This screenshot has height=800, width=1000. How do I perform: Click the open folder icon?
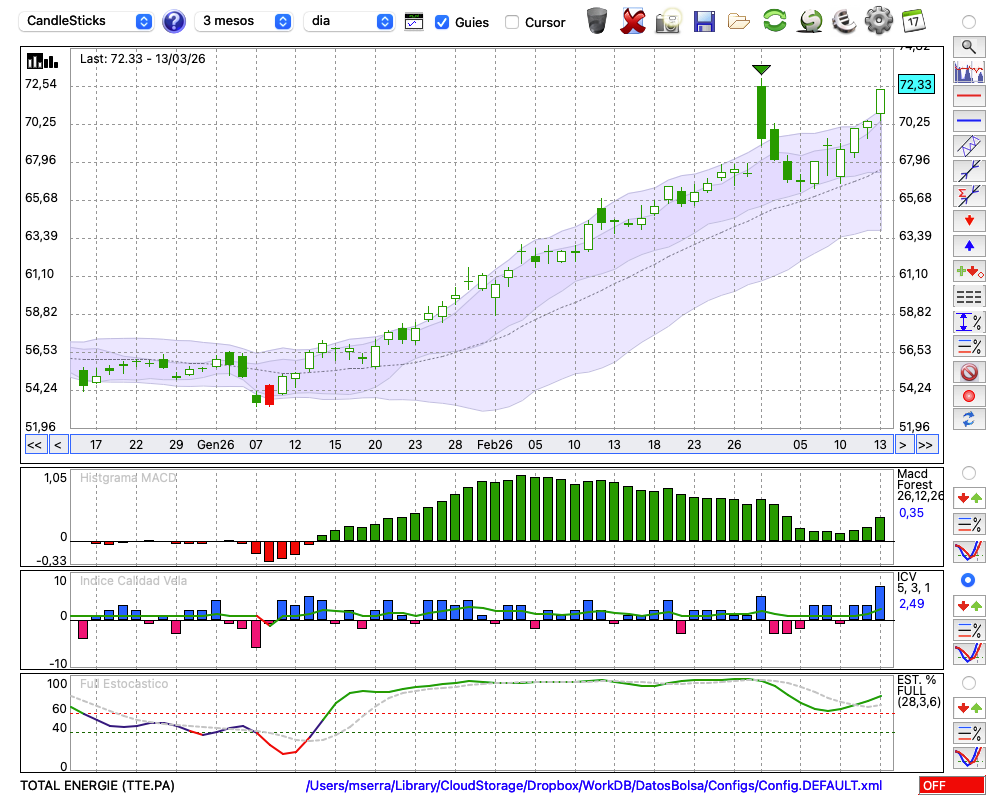point(739,20)
